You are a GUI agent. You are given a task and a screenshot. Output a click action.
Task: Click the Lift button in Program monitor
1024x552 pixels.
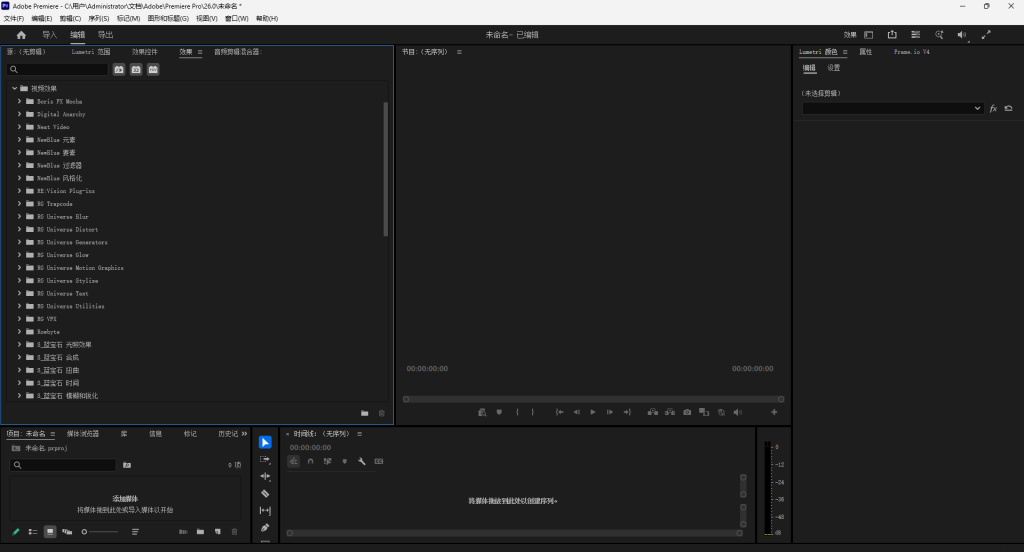click(652, 412)
